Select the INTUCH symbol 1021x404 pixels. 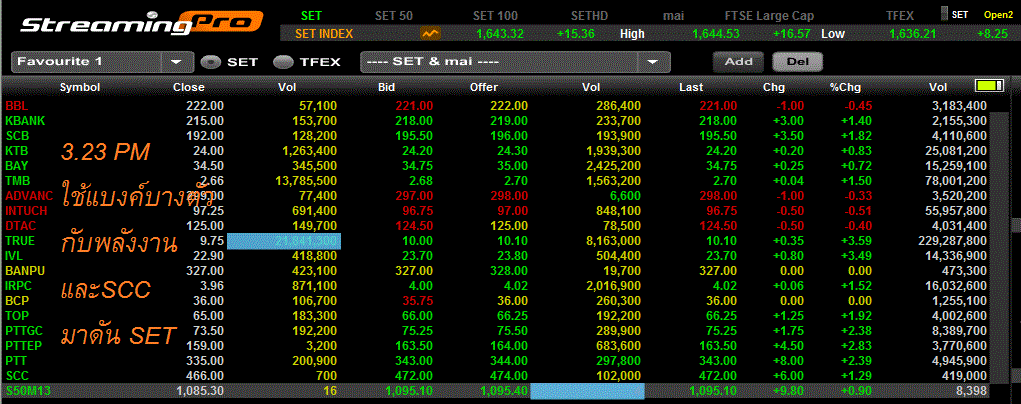[x=26, y=210]
